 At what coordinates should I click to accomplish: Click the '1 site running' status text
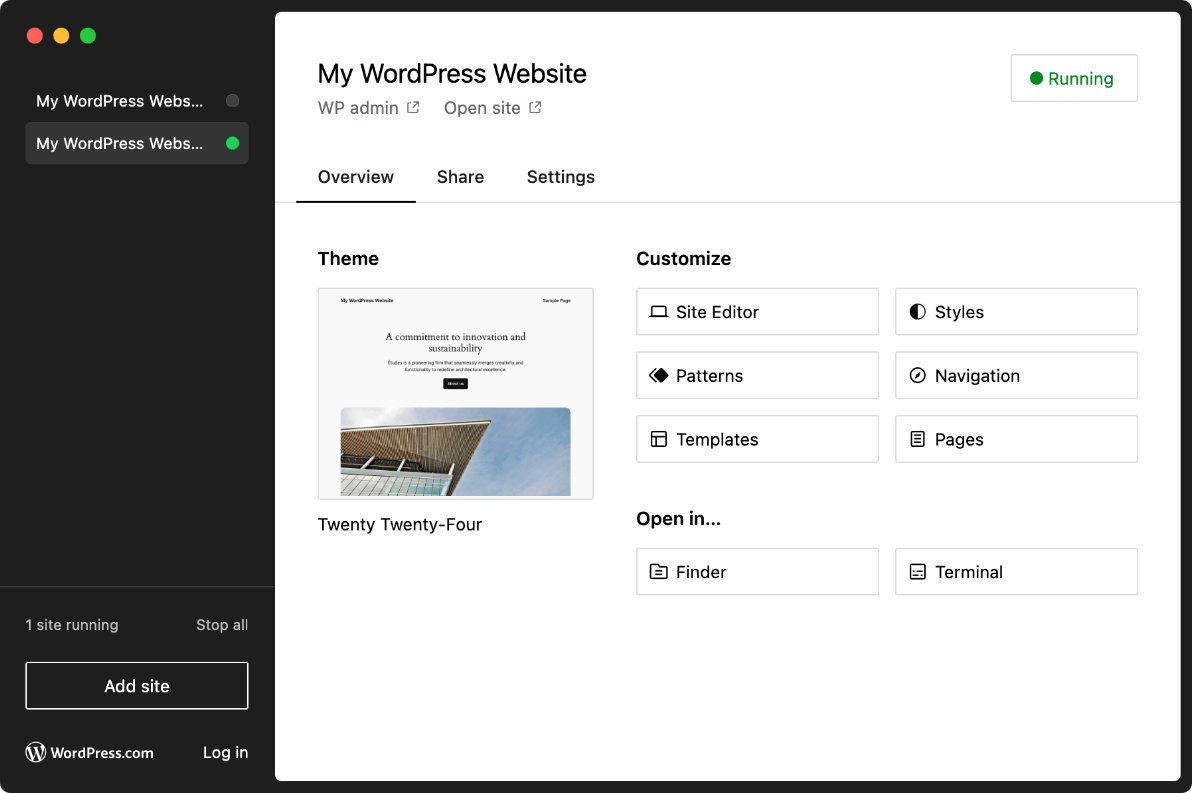pyautogui.click(x=72, y=625)
